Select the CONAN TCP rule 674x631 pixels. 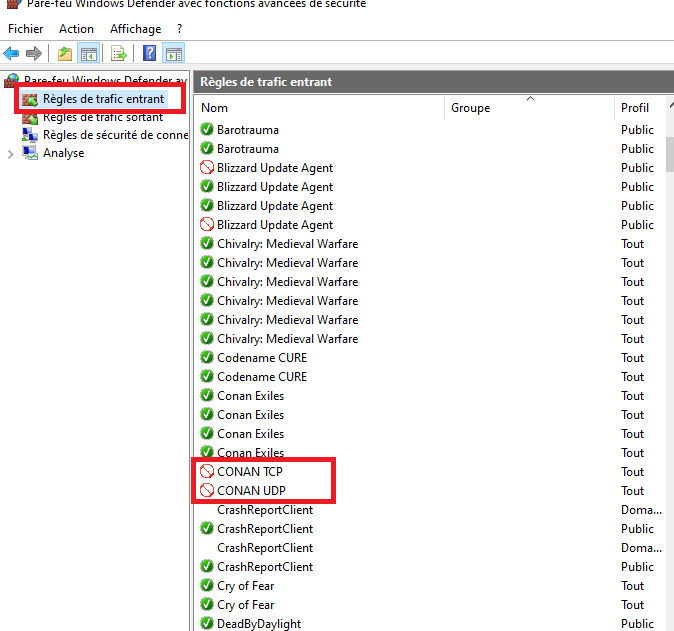click(250, 472)
